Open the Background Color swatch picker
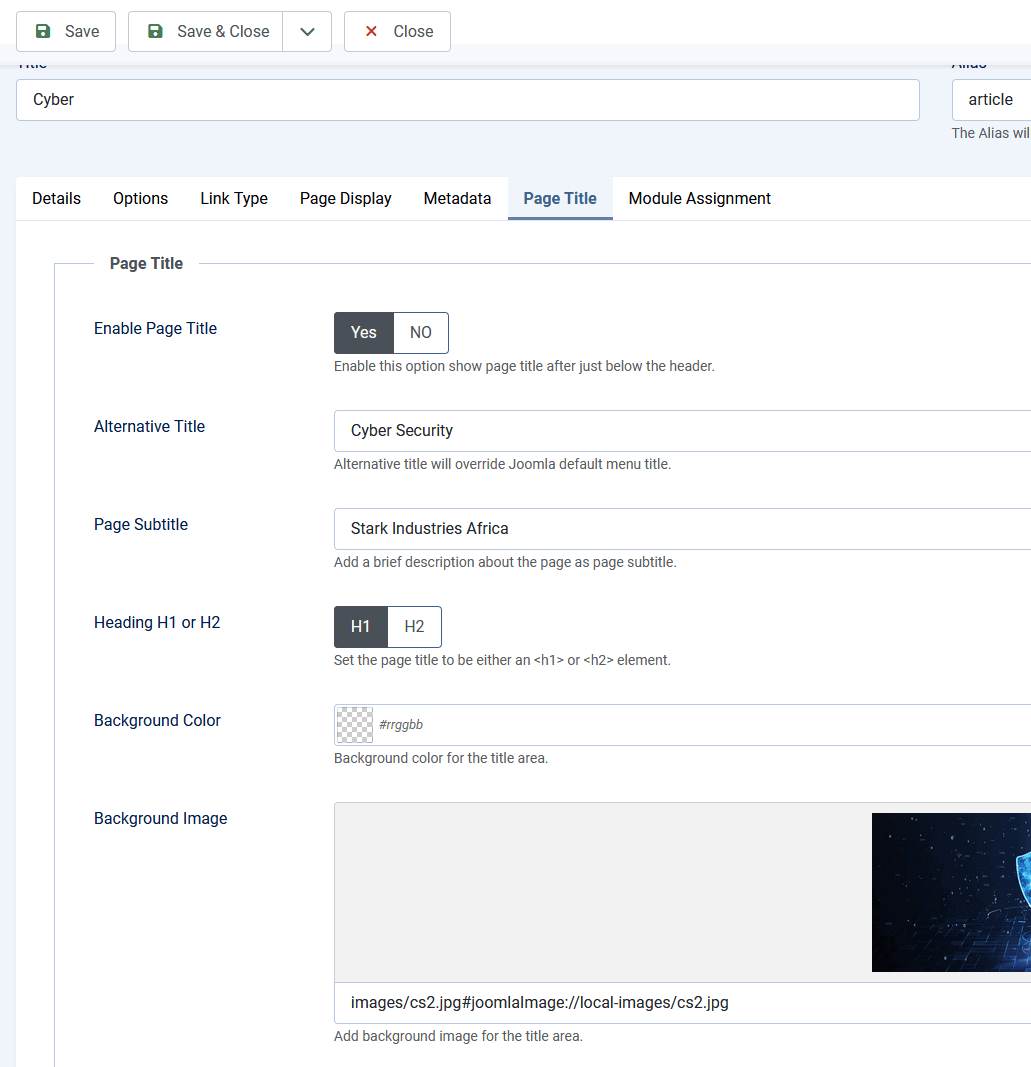This screenshot has height=1067, width=1031. (x=354, y=724)
